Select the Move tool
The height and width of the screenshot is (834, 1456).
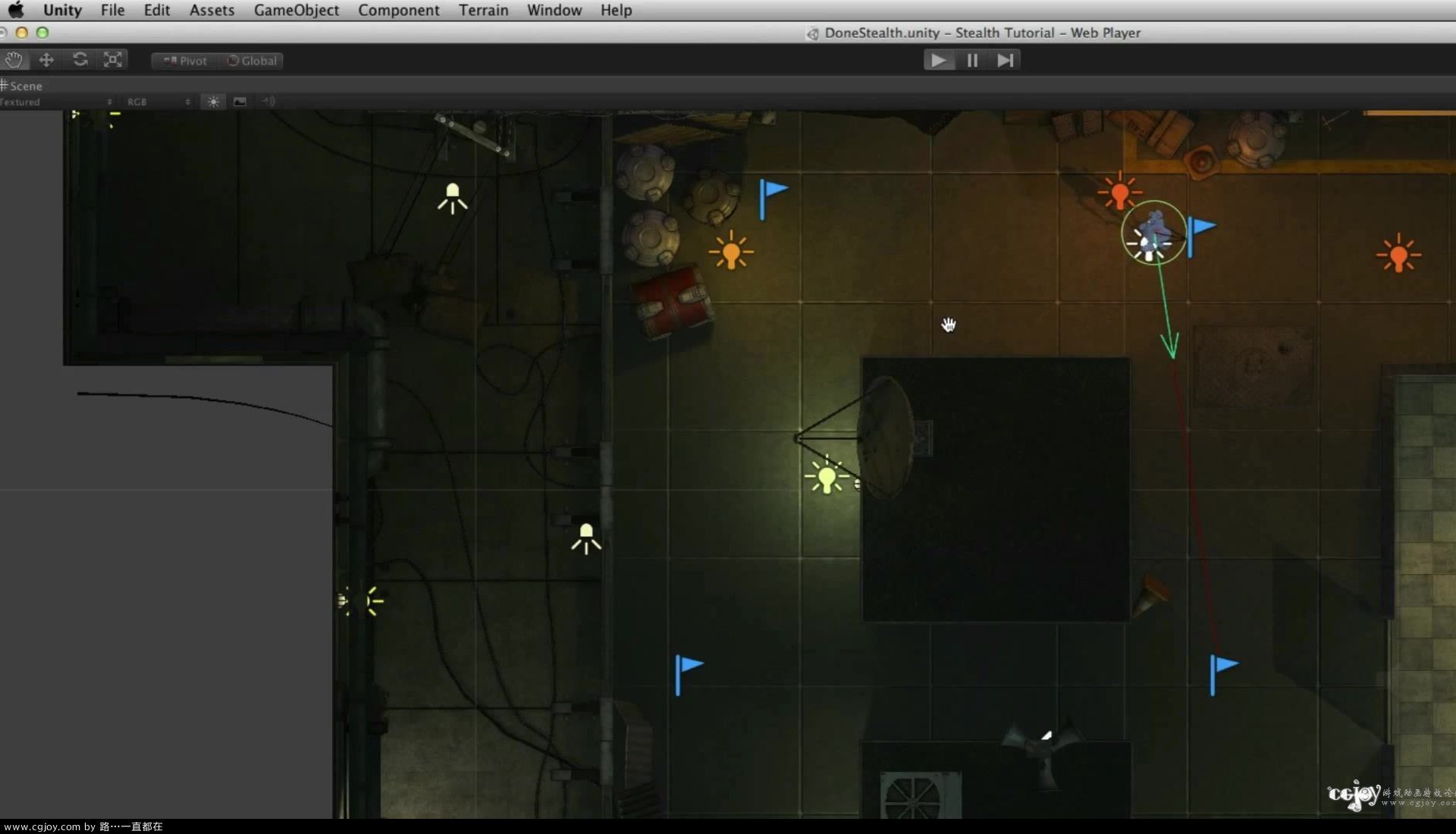[x=46, y=60]
